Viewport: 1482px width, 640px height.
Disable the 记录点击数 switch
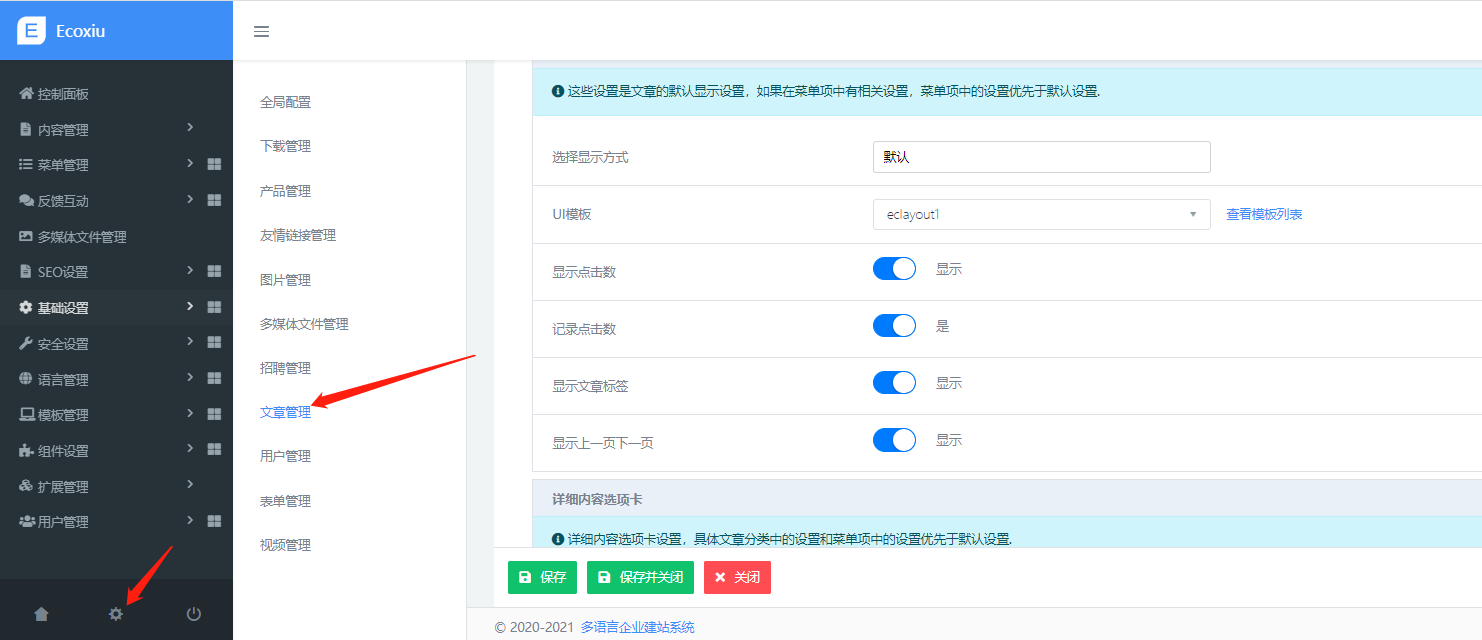coord(894,326)
